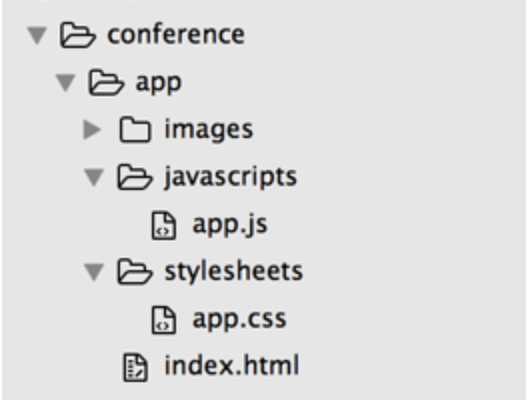
Task: Click the javascripts folder icon
Action: pos(135,177)
